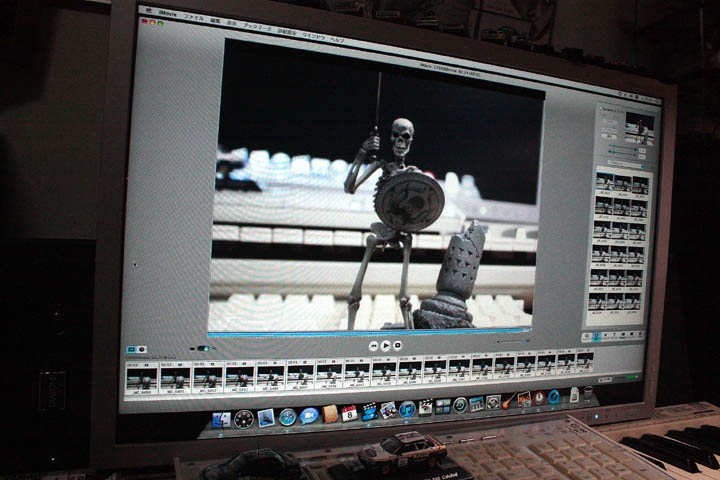Screen dimensions: 720x480
Task: Open the Clips pane
Action: click(586, 336)
